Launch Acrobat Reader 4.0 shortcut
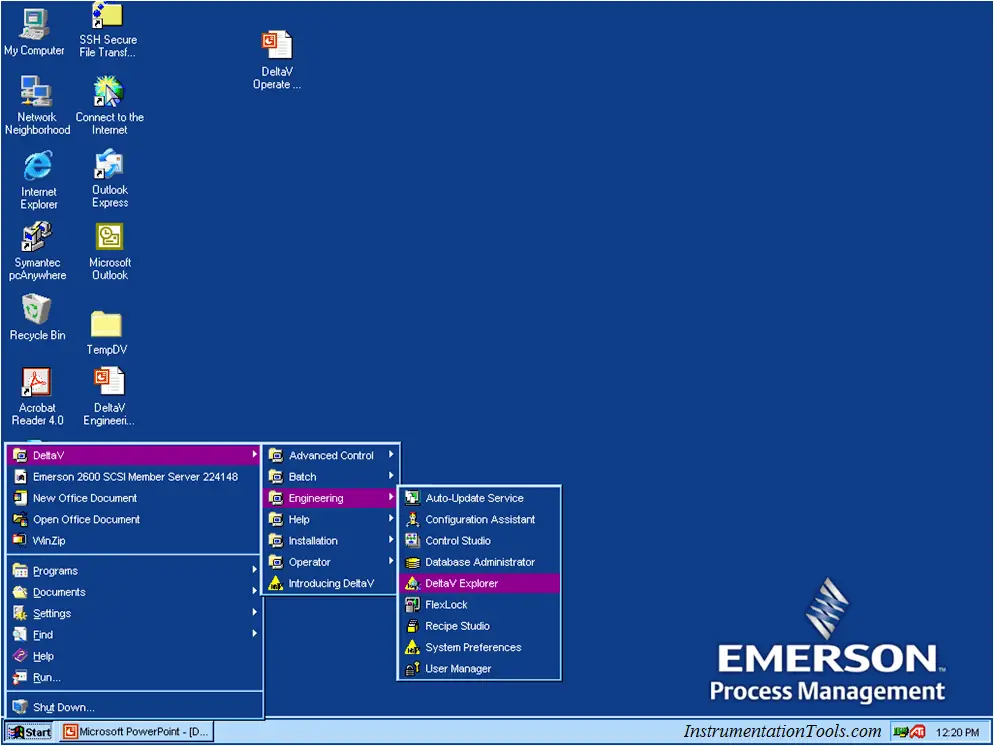994x746 pixels. click(37, 396)
